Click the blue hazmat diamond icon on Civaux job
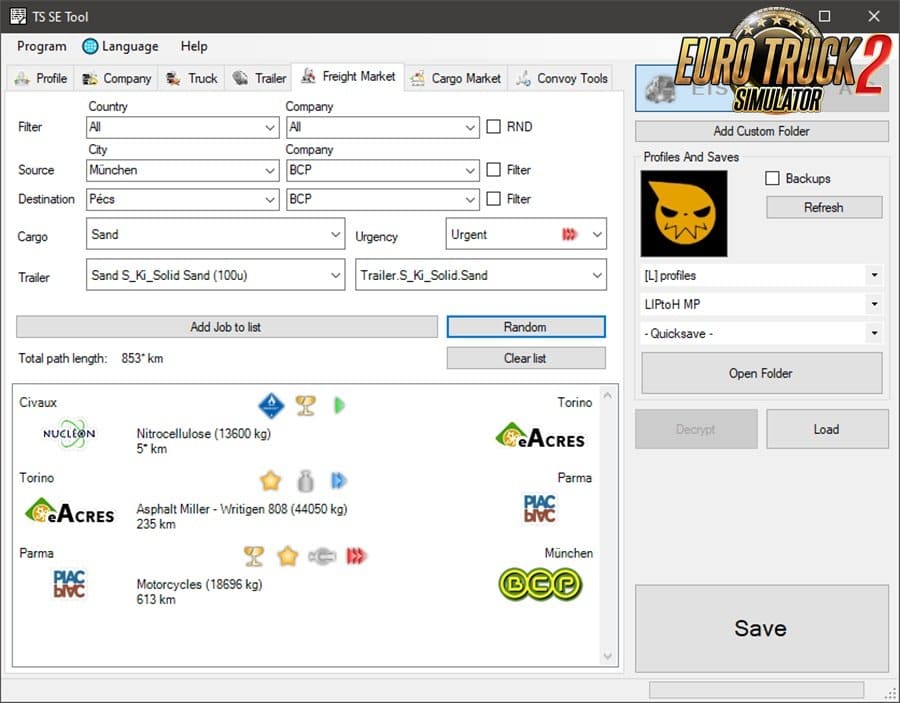900x703 pixels. pos(271,406)
